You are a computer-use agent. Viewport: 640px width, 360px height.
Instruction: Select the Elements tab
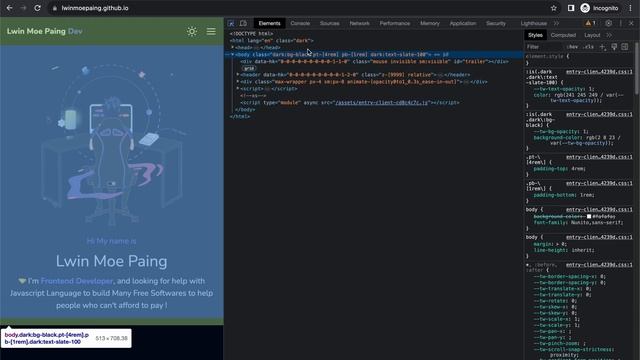(269, 23)
